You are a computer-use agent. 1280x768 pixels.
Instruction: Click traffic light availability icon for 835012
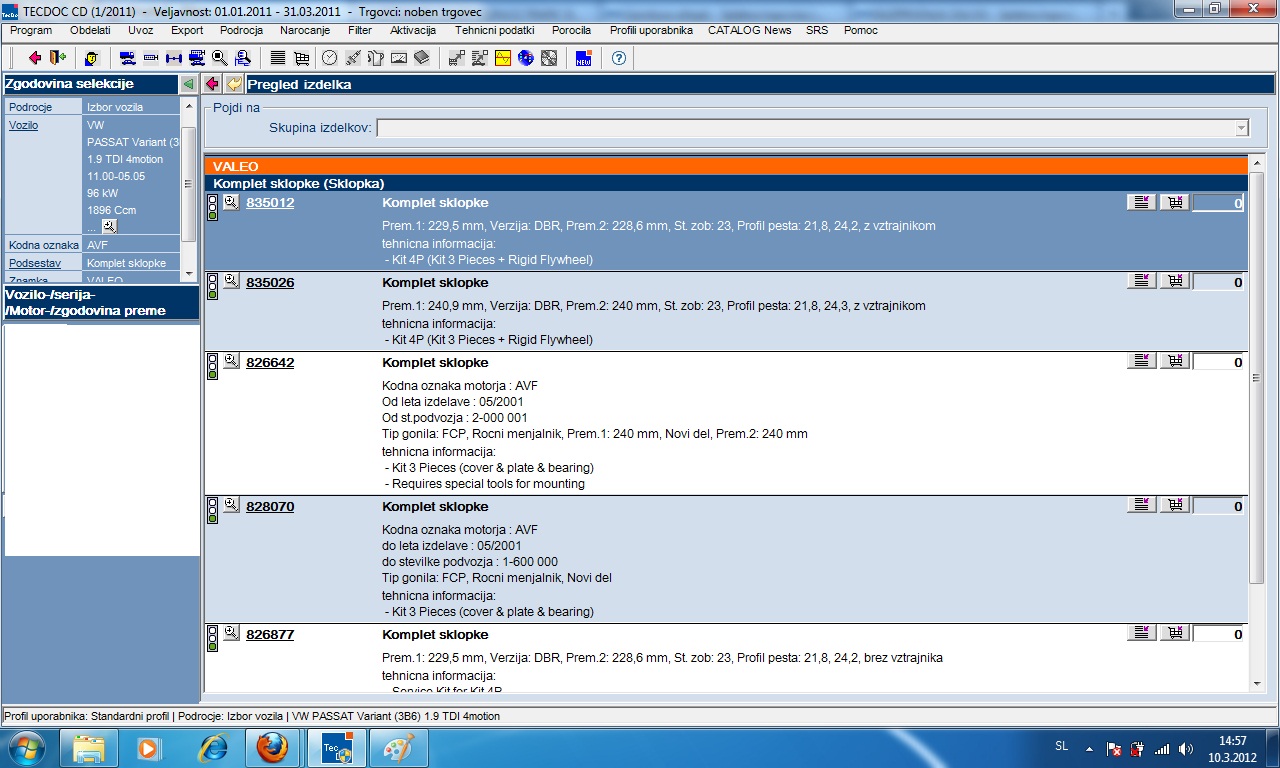(x=212, y=207)
